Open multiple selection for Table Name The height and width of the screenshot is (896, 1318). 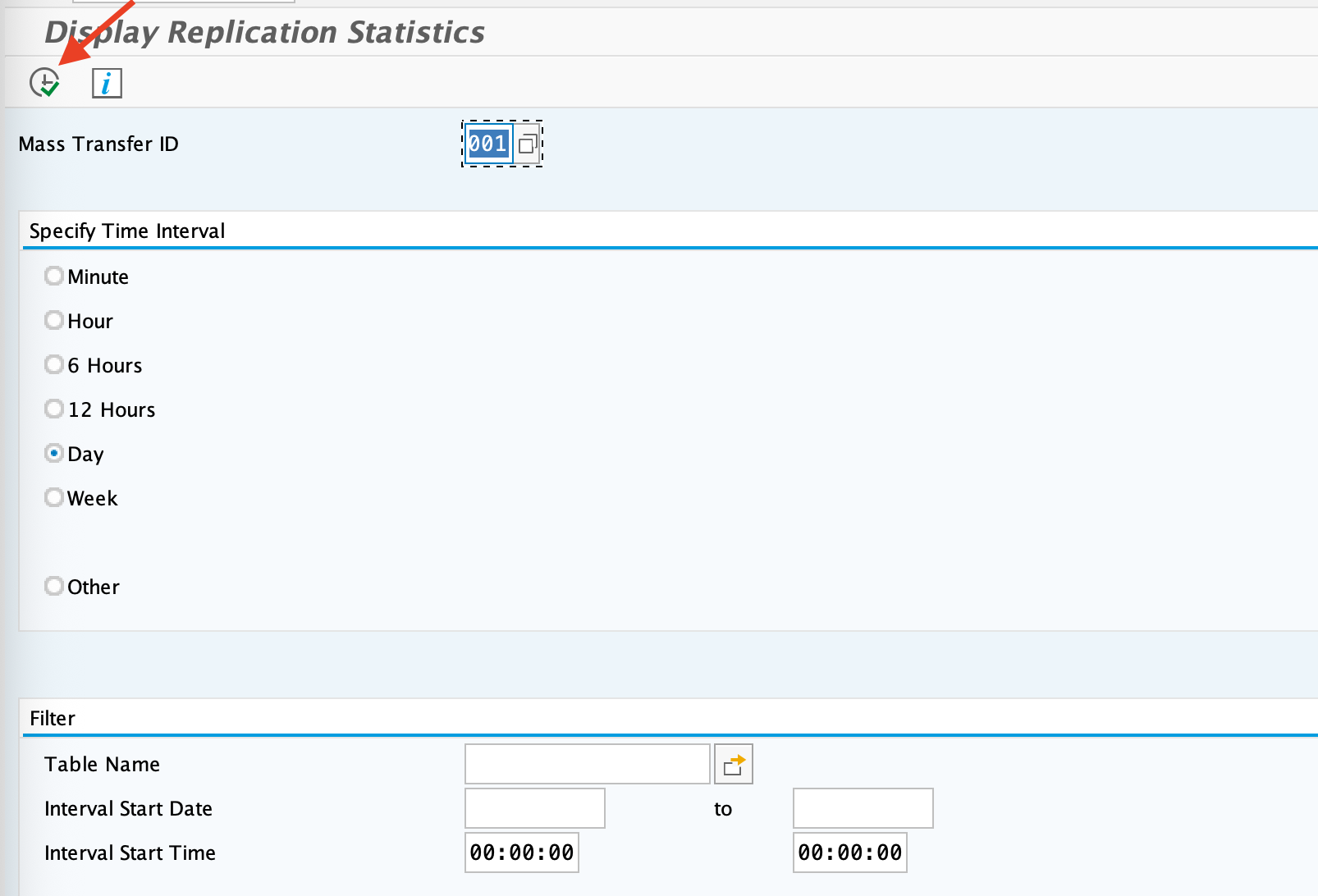pyautogui.click(x=733, y=763)
